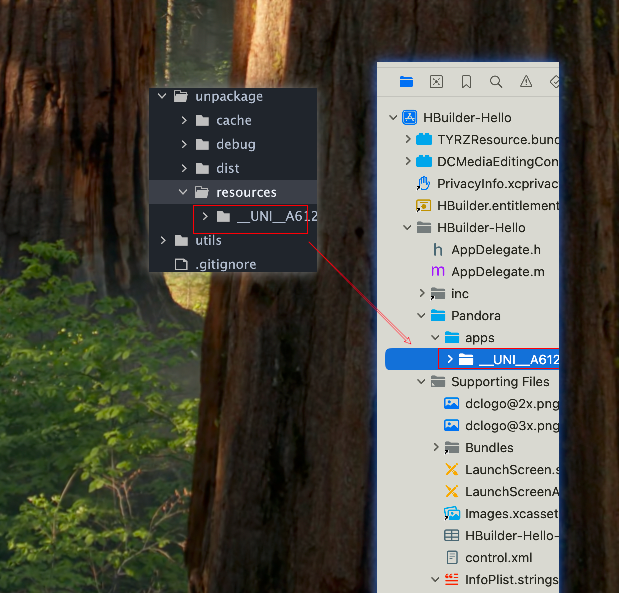Collapse the Supporting Files group arrow
Viewport: 619px width, 593px height.
421,382
